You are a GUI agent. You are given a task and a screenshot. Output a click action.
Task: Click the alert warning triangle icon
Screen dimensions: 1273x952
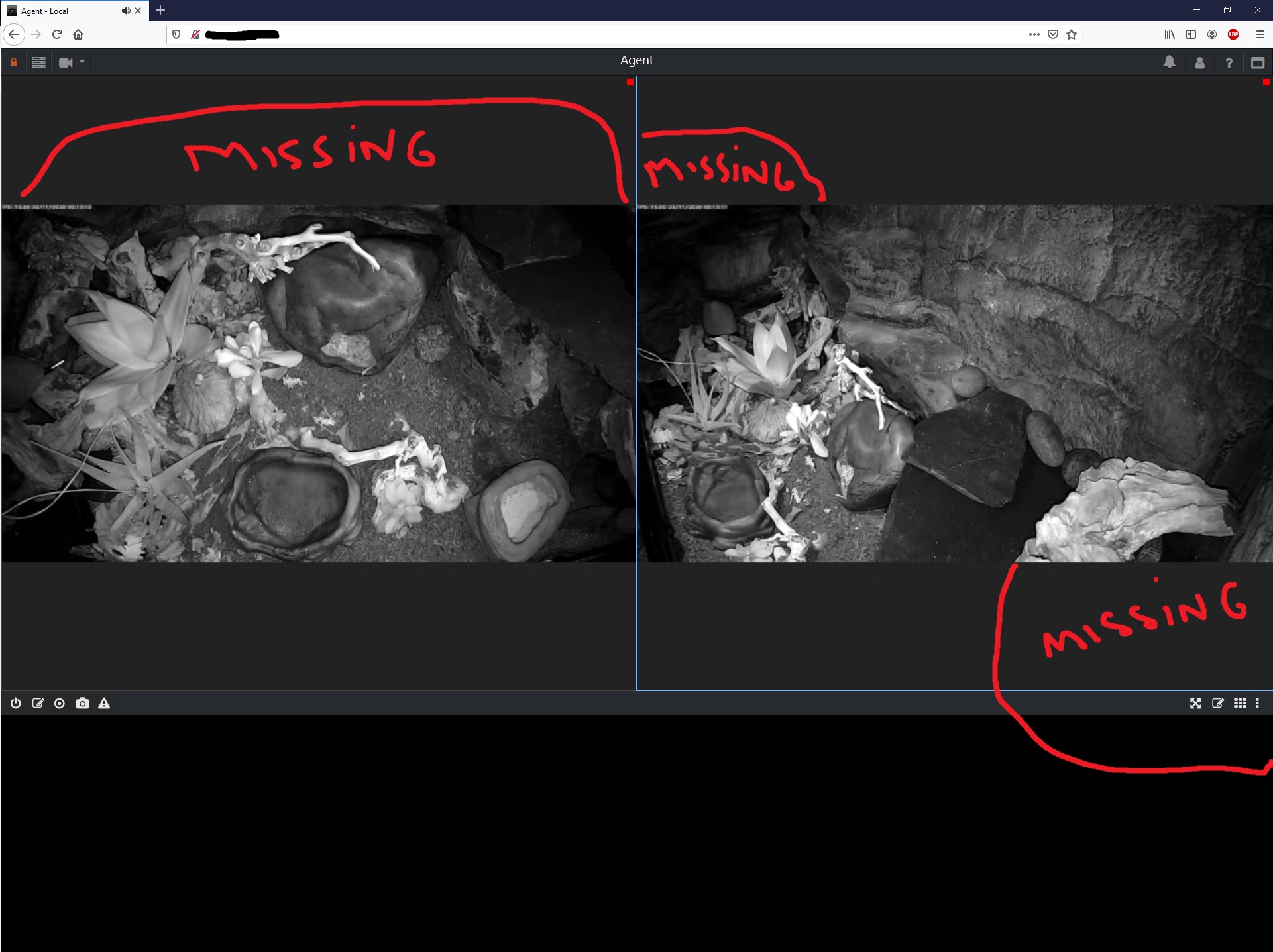[104, 703]
